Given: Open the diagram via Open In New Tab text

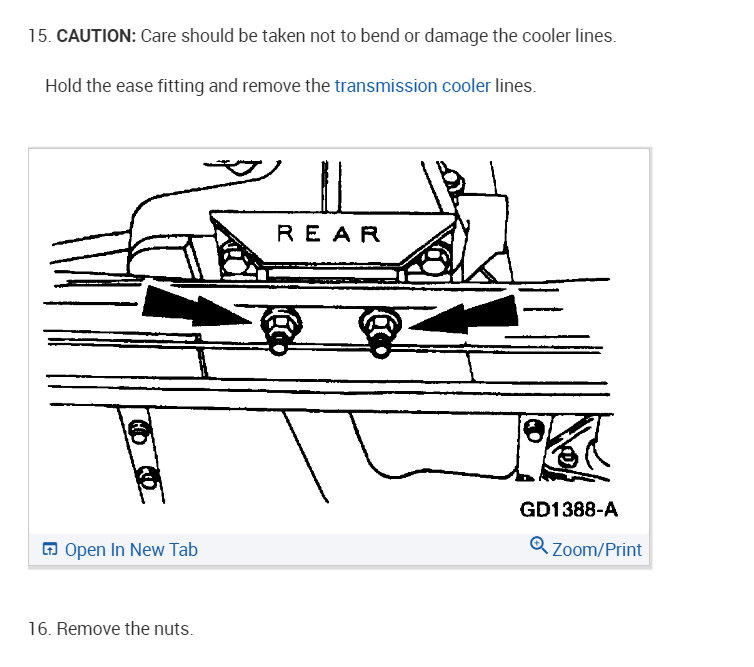Looking at the screenshot, I should (x=131, y=550).
